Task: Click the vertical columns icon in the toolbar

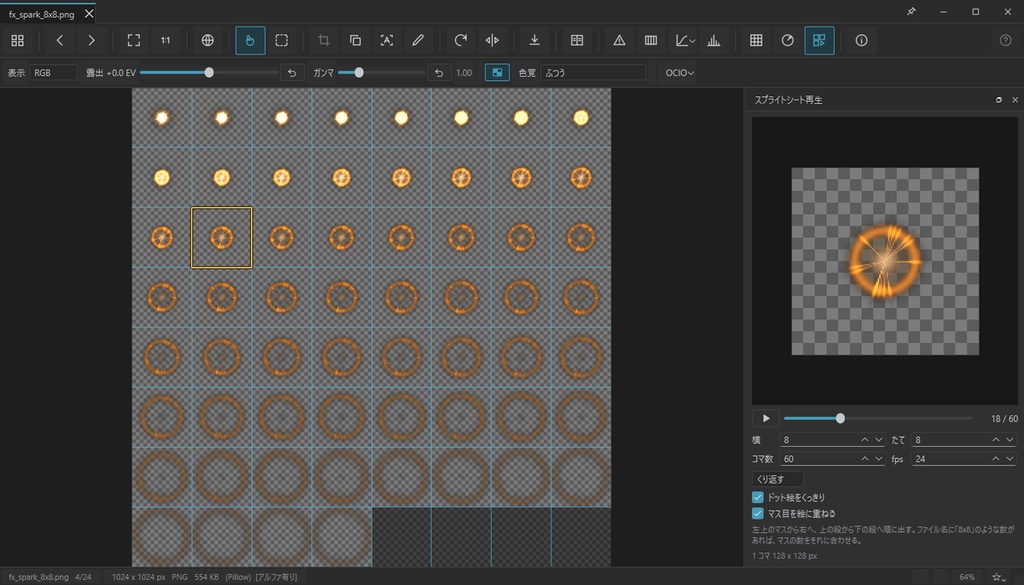Action: point(650,40)
